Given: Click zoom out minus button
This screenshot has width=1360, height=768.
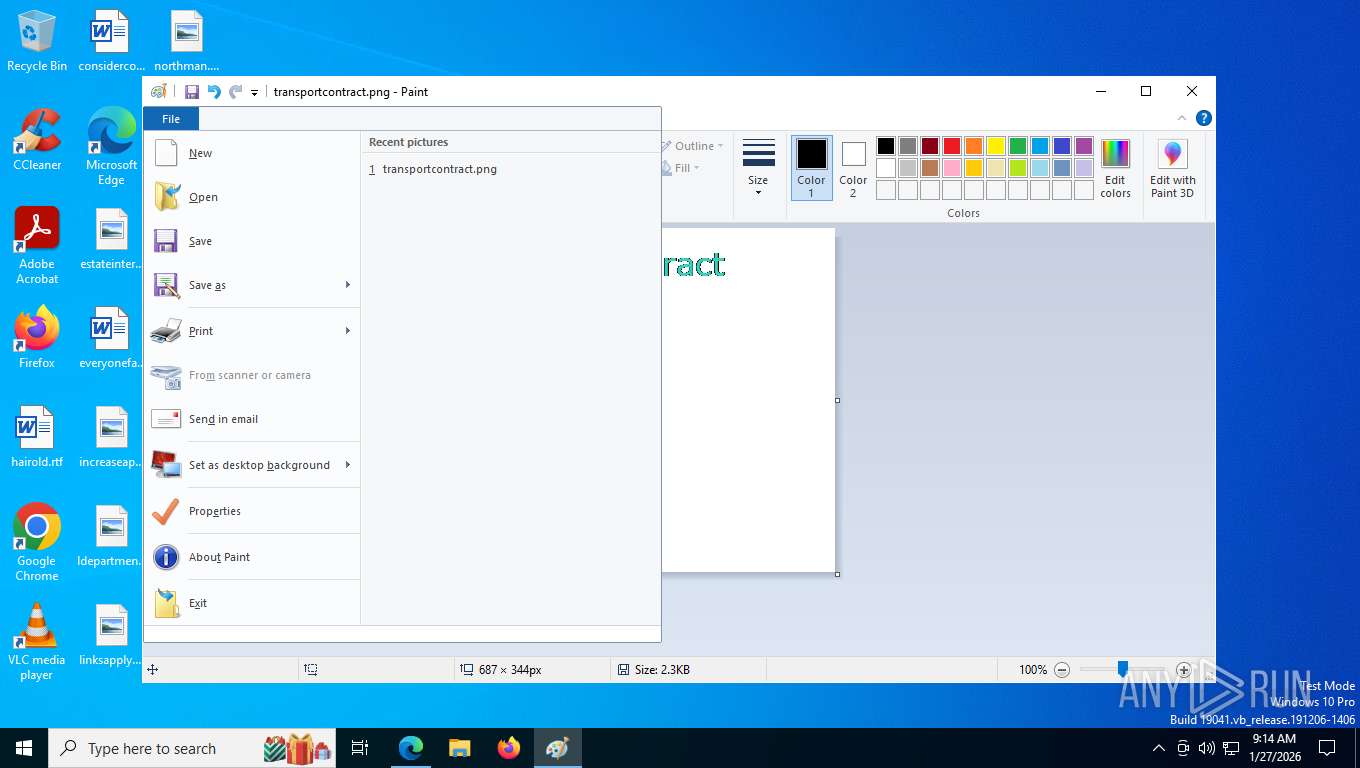Looking at the screenshot, I should tap(1062, 670).
